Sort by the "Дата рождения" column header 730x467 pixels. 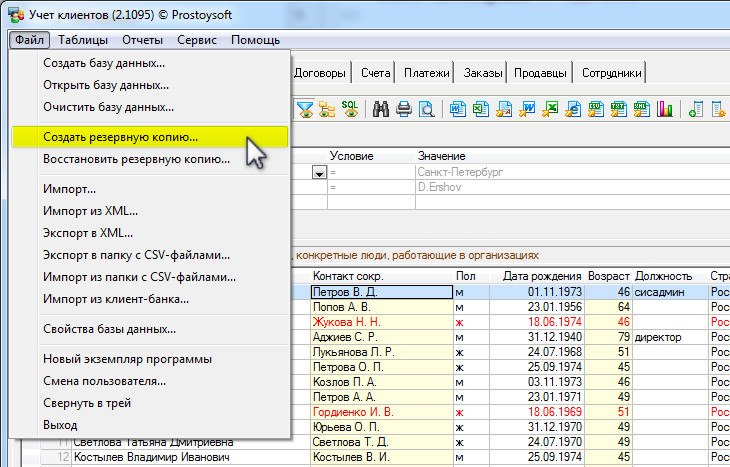pyautogui.click(x=542, y=276)
